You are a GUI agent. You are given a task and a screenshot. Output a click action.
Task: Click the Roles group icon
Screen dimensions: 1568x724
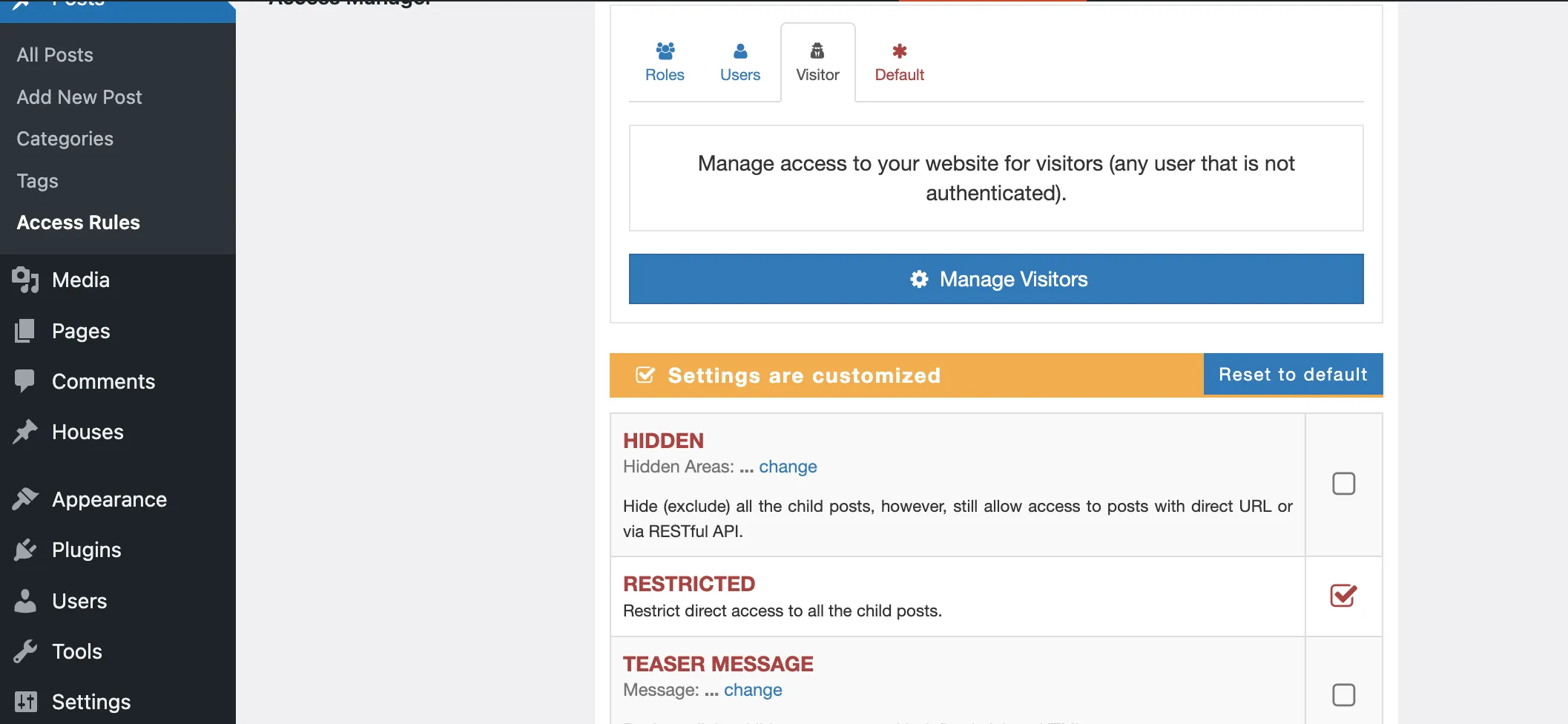pyautogui.click(x=665, y=50)
